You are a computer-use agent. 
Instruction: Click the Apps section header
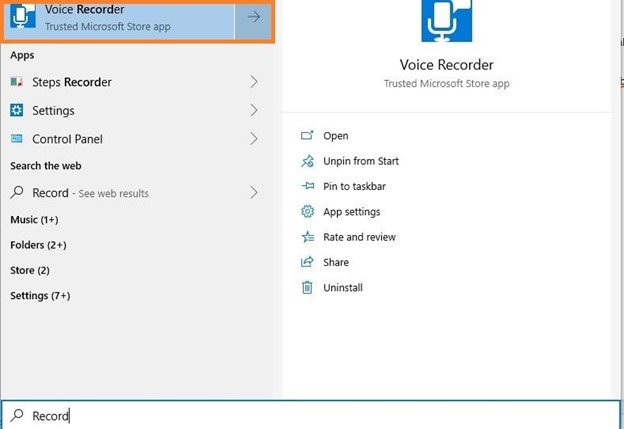click(22, 55)
